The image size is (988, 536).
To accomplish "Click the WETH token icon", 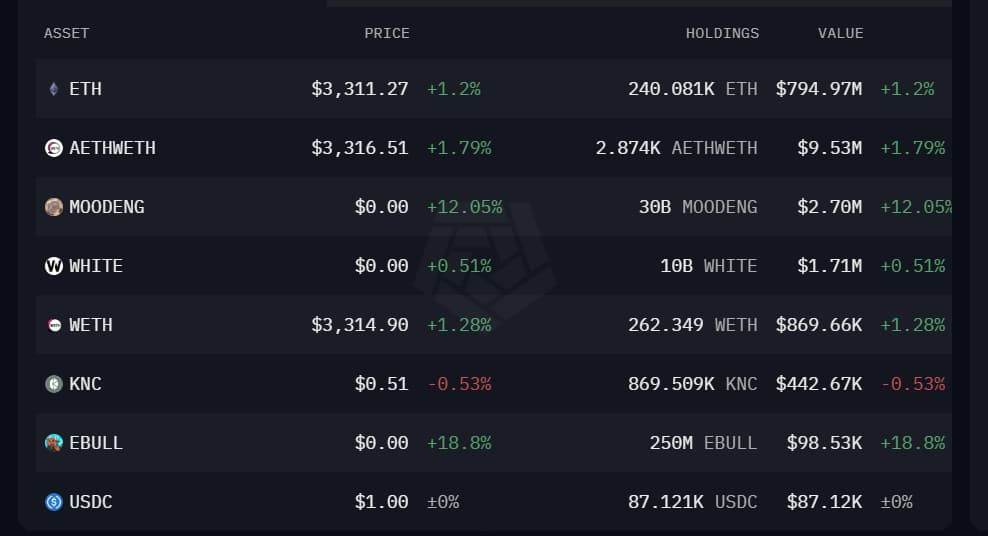I will [x=54, y=325].
